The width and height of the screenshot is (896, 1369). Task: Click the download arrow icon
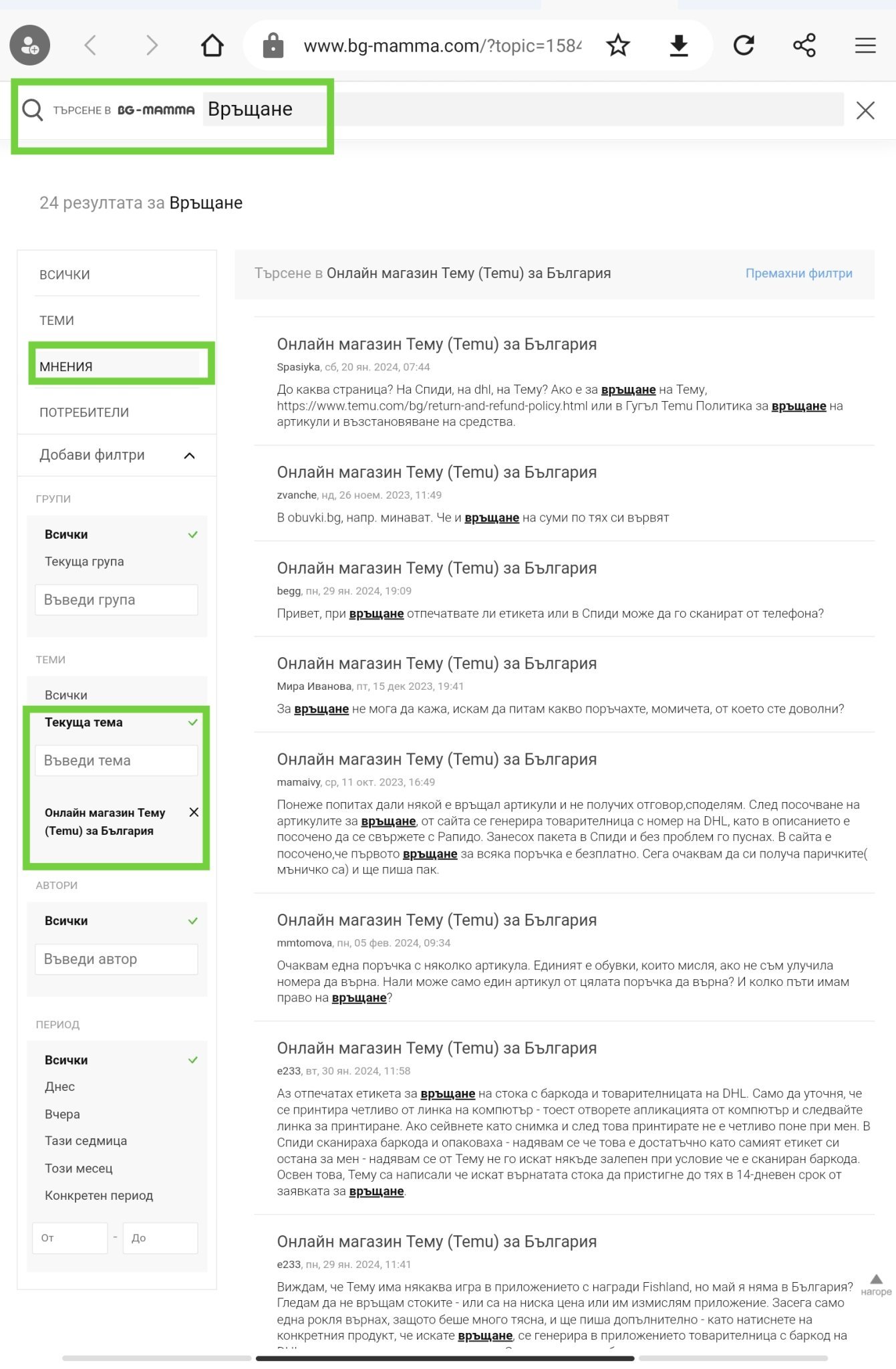[x=679, y=45]
